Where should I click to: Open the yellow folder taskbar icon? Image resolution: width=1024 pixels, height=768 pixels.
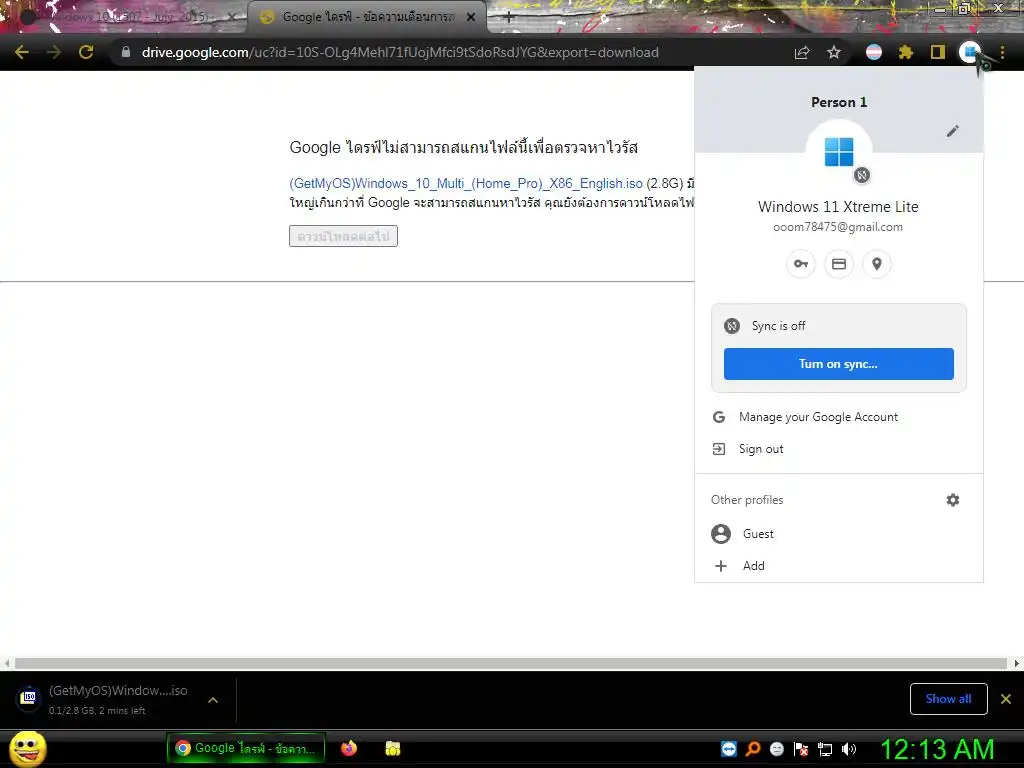[x=392, y=748]
